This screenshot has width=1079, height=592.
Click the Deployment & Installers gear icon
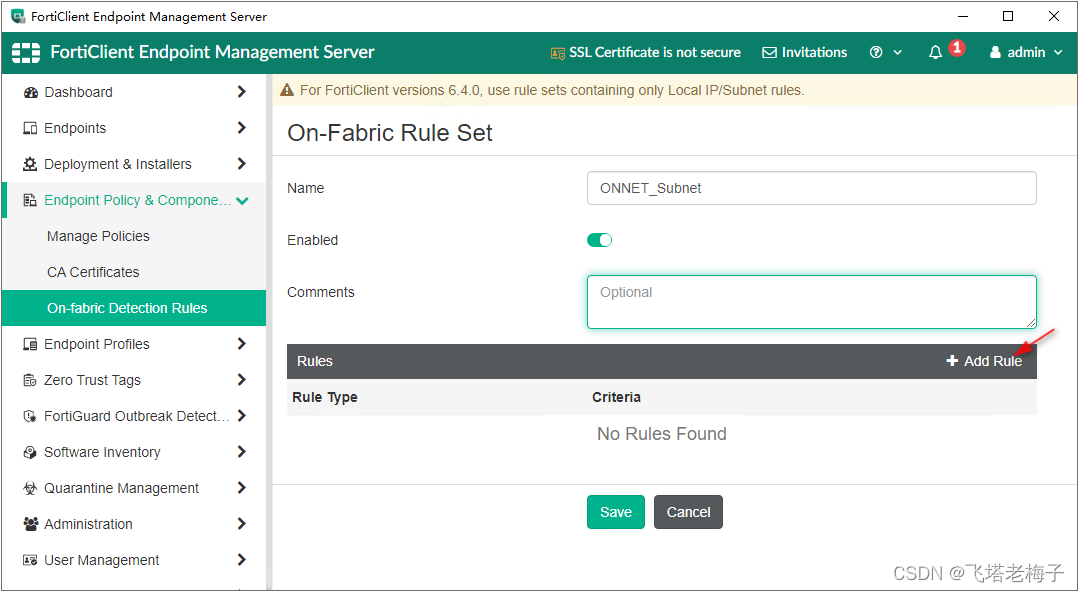pyautogui.click(x=30, y=164)
